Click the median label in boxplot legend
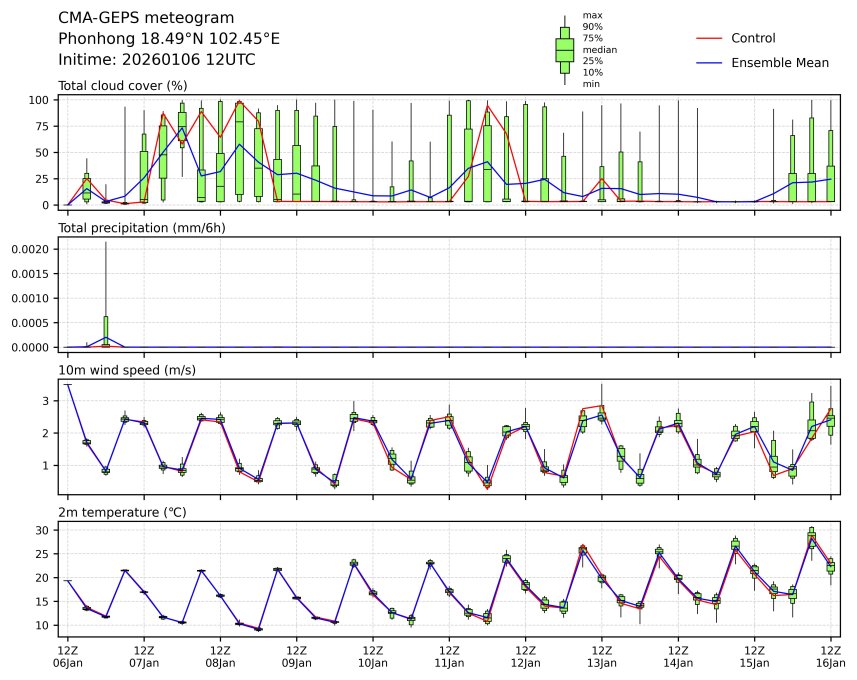Screen dimensions: 857x680 600,49
